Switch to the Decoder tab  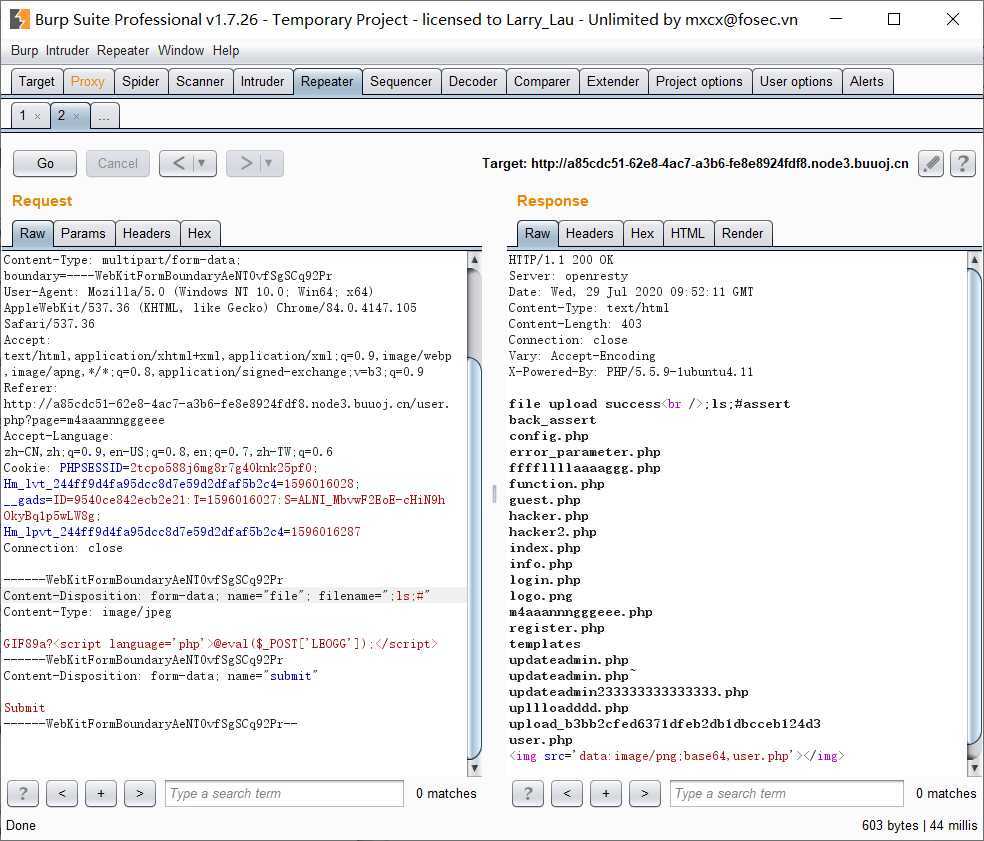click(473, 82)
